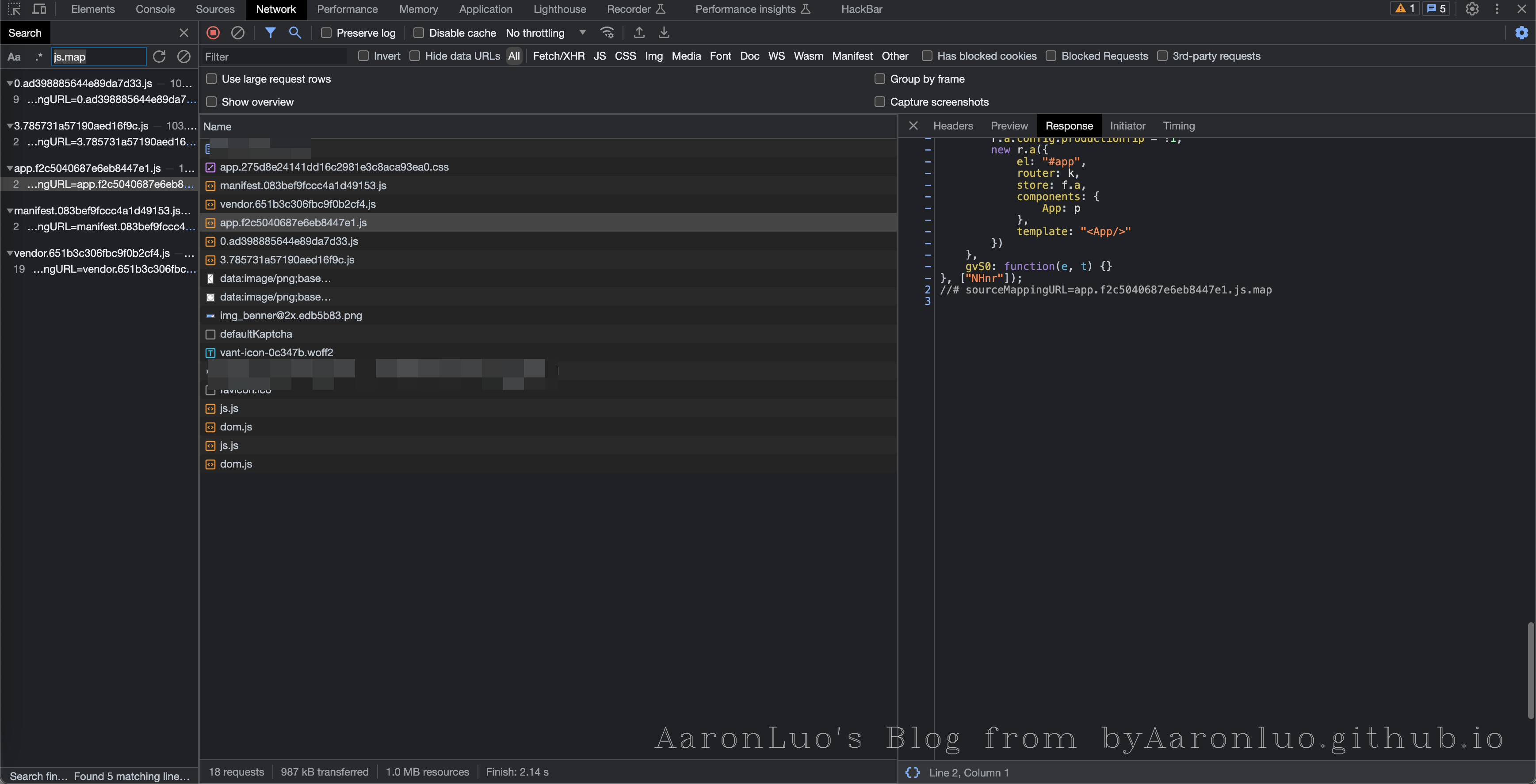Click the import HAR file upload icon

[x=639, y=33]
